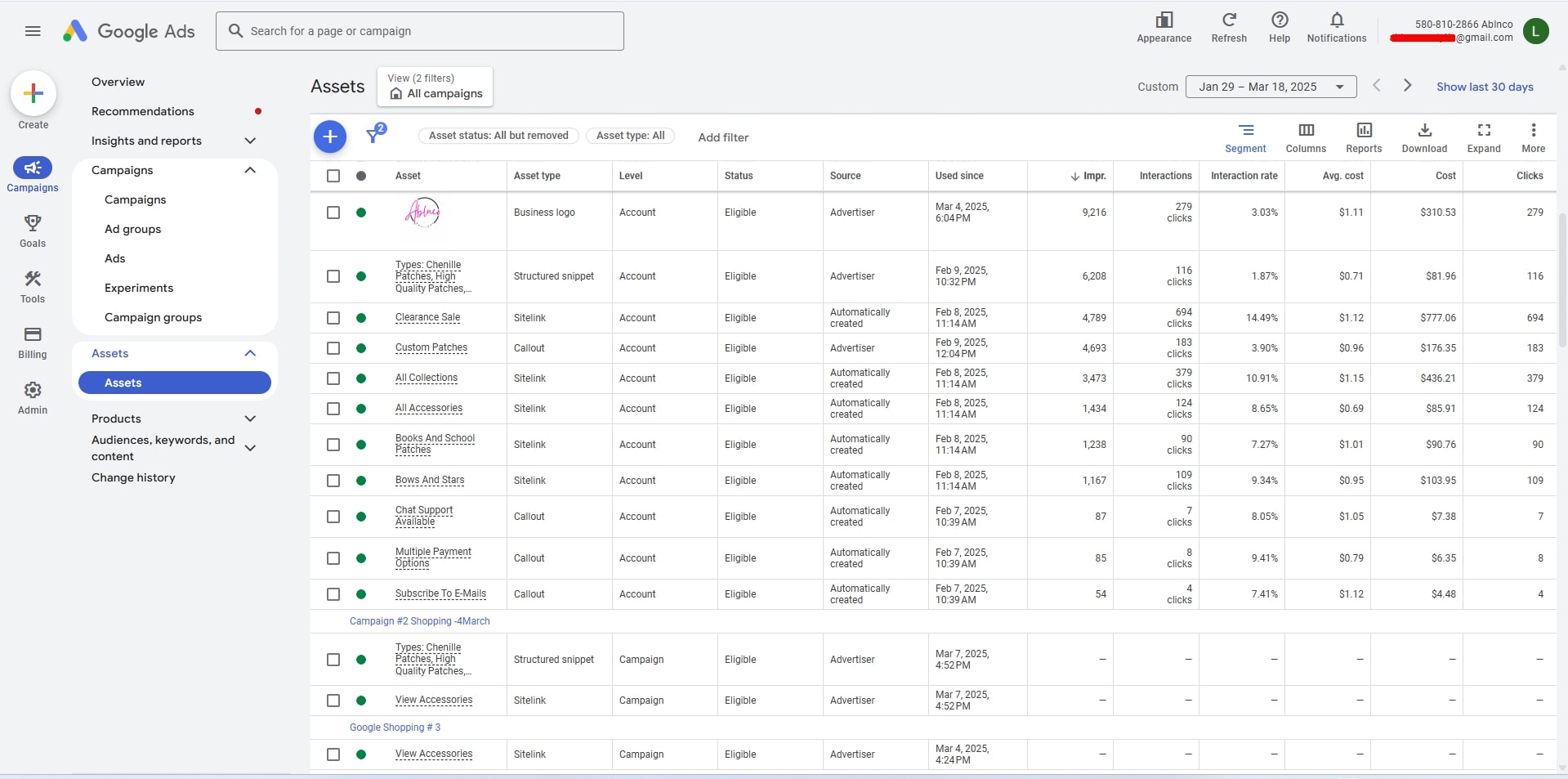Check the All Collections row
This screenshot has width=1568, height=779.
point(333,378)
